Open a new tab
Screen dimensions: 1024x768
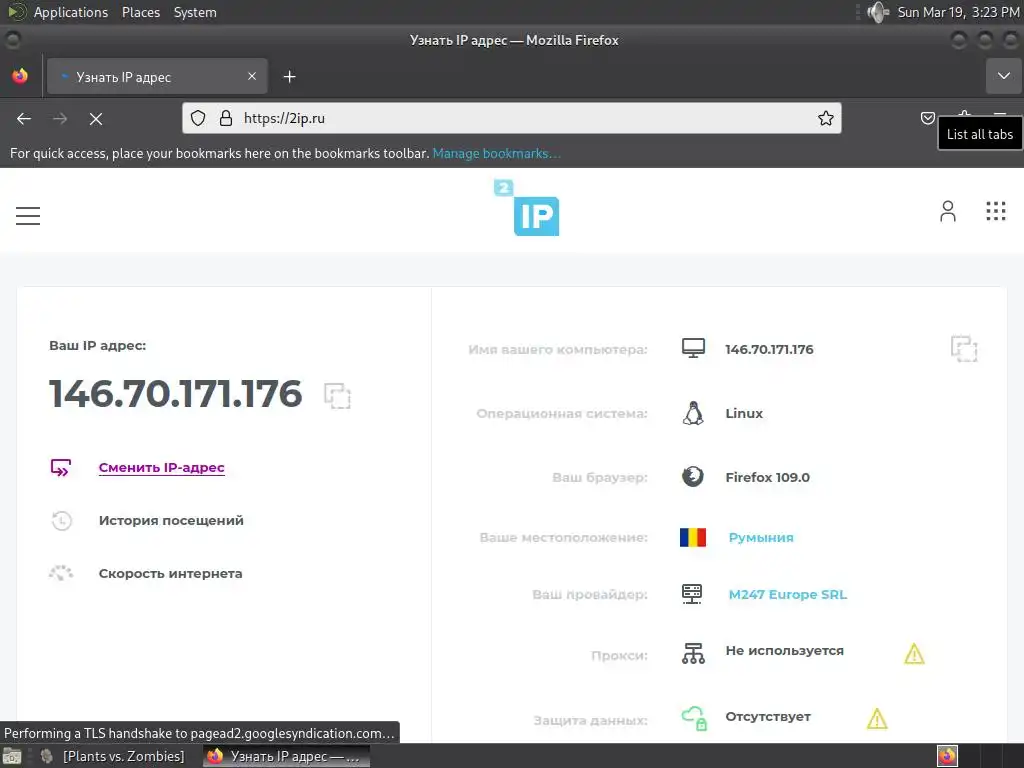[x=289, y=77]
